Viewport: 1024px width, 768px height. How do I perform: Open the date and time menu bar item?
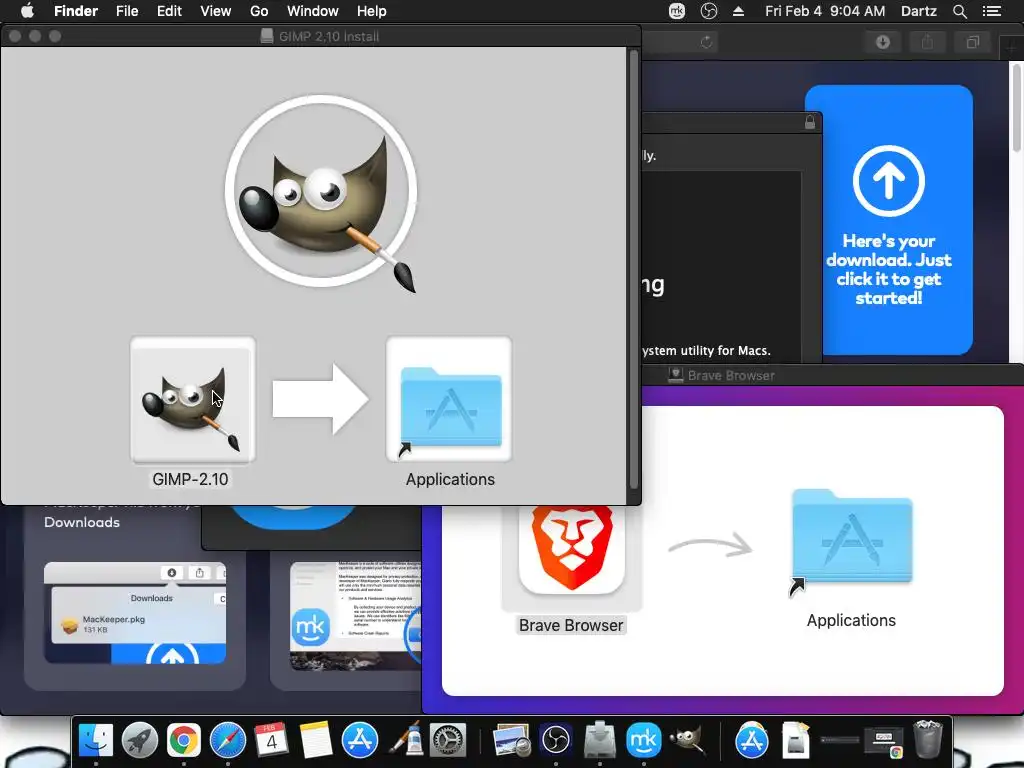pyautogui.click(x=825, y=11)
